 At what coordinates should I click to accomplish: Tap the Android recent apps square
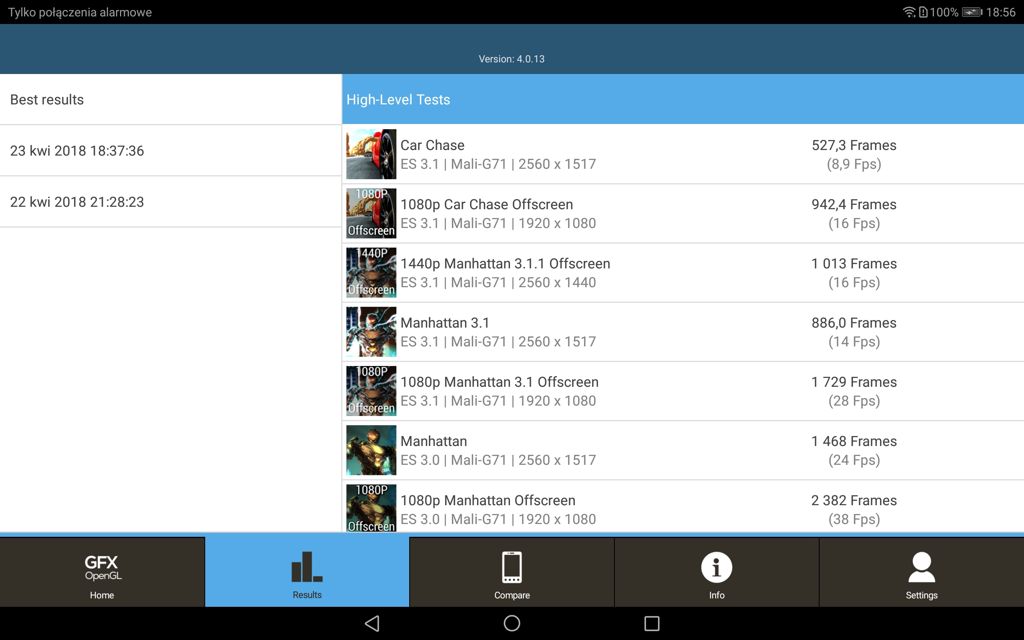coord(652,623)
